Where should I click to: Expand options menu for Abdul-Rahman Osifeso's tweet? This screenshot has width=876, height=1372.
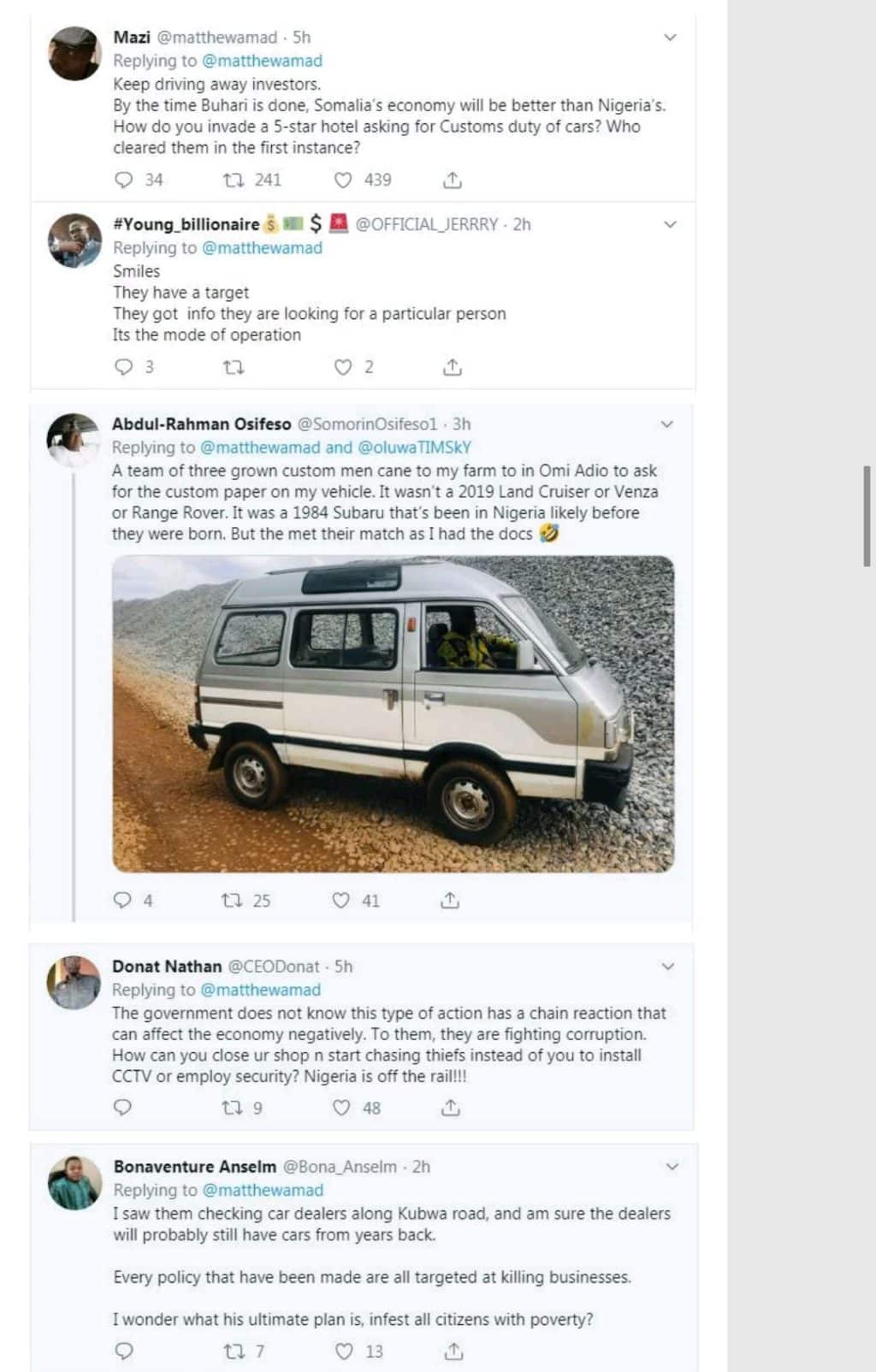point(667,424)
